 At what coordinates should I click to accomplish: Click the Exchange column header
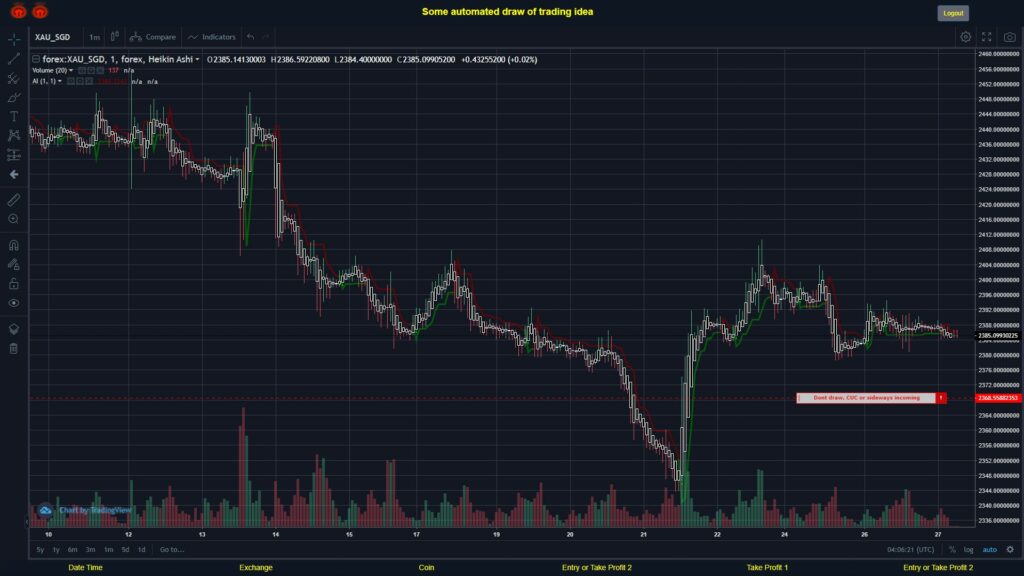point(256,568)
